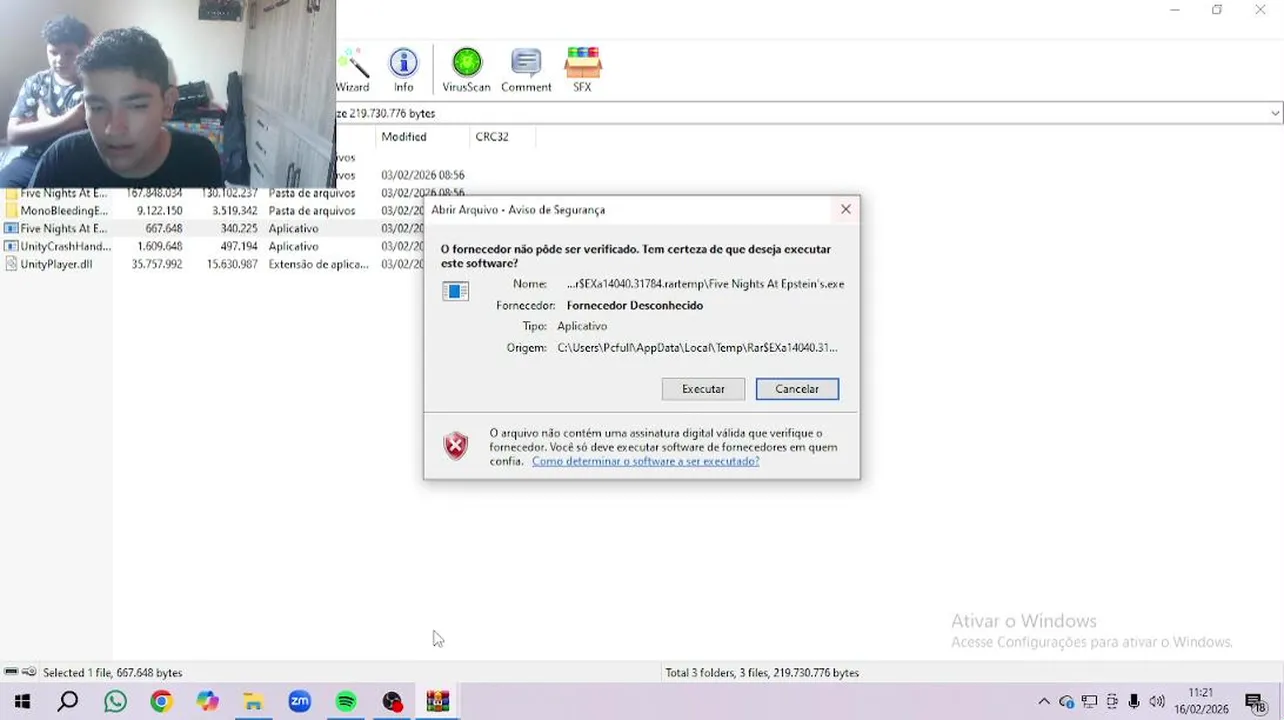
Task: Expand the archive path dropdown arrow
Action: point(1275,113)
